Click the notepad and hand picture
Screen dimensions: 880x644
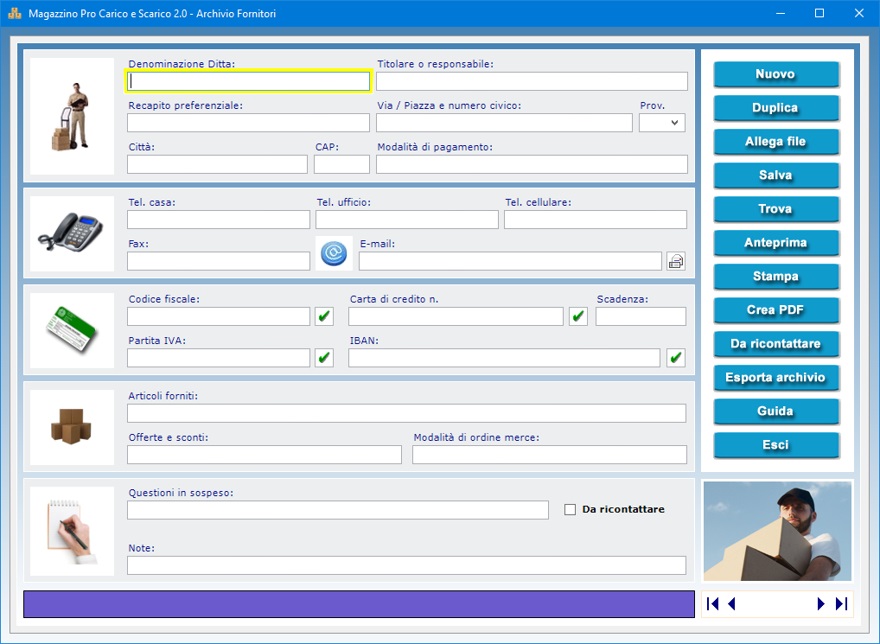tap(72, 531)
